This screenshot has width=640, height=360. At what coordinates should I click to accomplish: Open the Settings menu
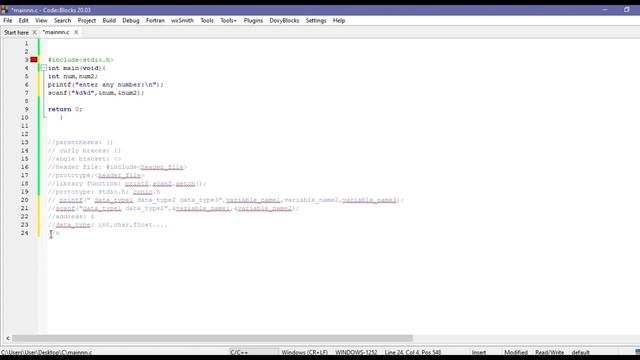coord(316,20)
